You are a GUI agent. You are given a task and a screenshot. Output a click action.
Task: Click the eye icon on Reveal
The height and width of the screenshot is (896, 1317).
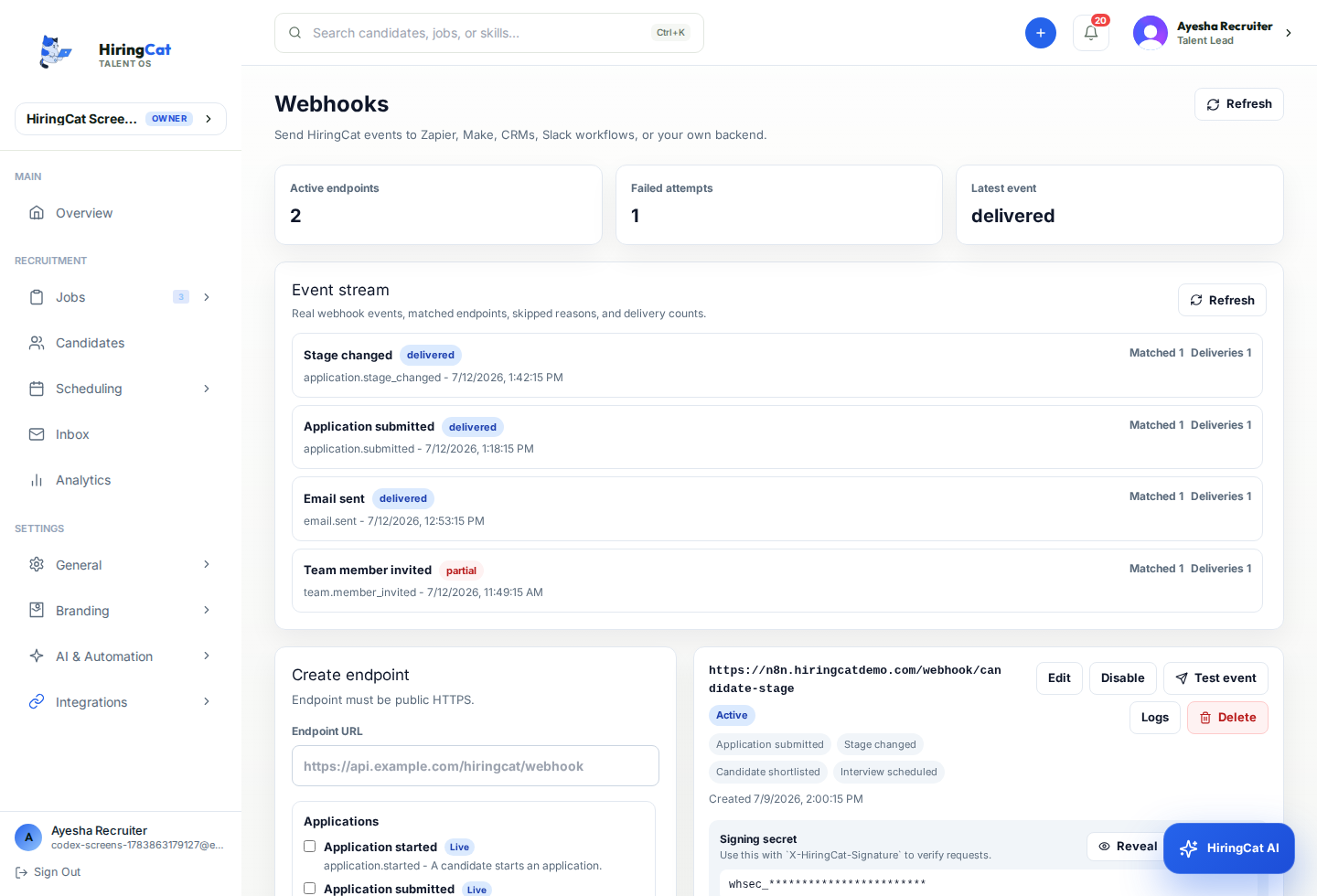pyautogui.click(x=1104, y=847)
